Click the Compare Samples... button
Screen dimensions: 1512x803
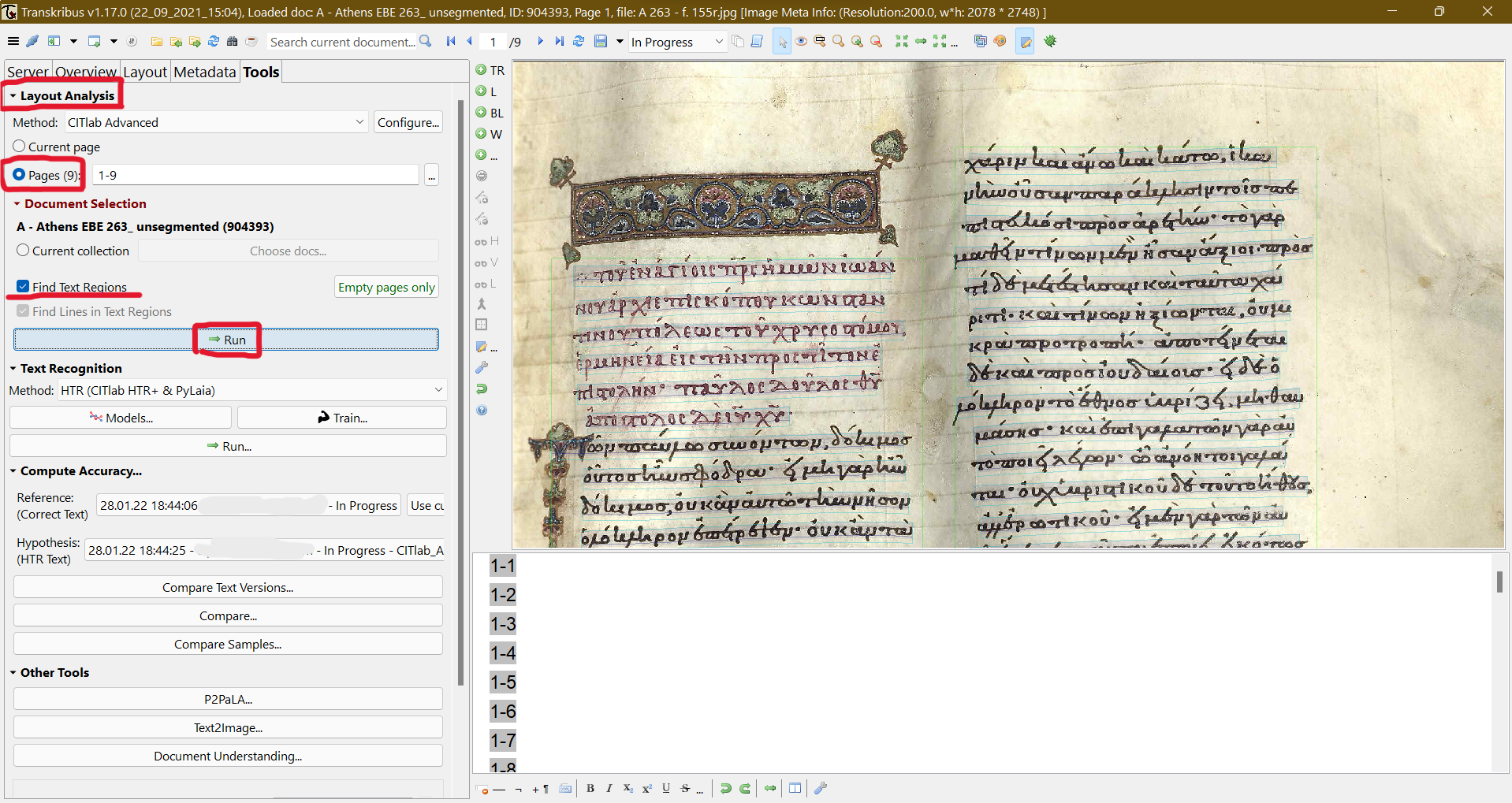(x=228, y=644)
